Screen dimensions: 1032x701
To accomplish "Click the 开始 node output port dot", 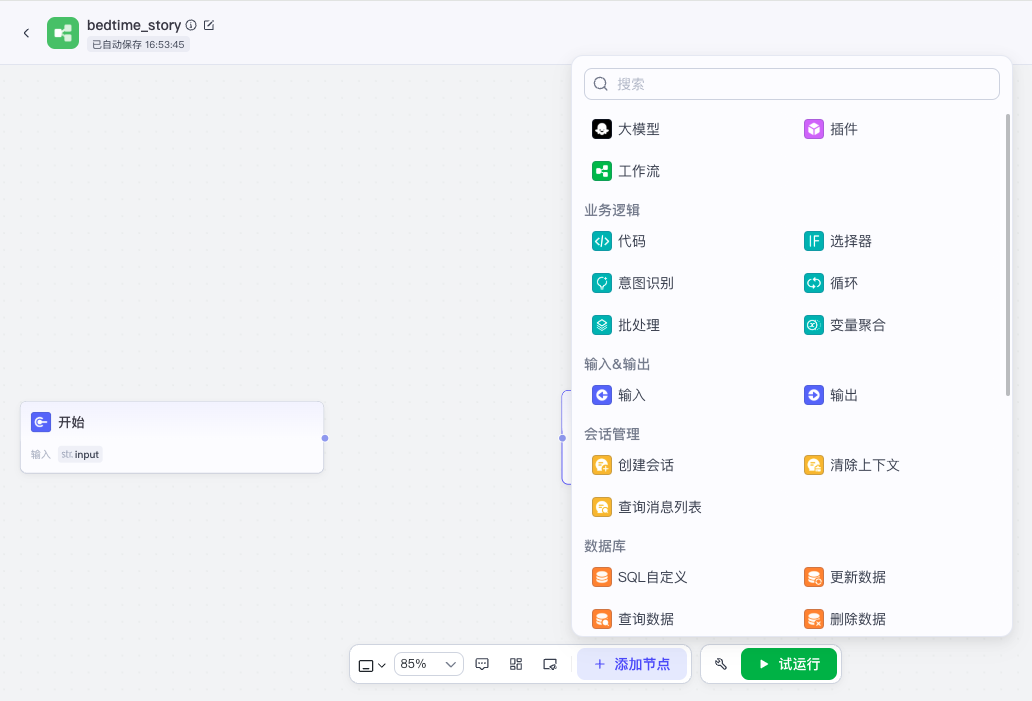I will click(x=324, y=438).
